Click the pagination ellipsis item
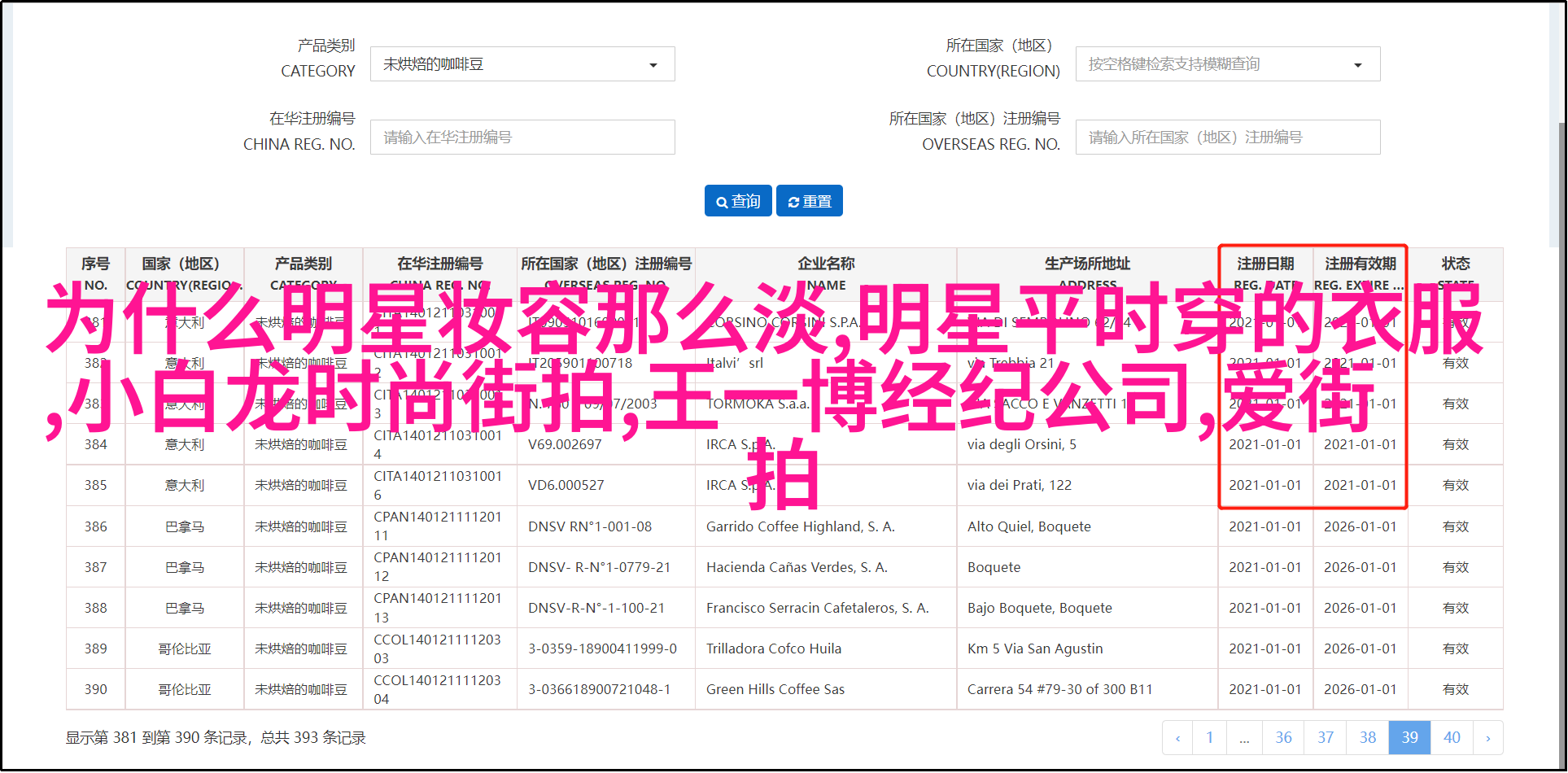Screen dimensions: 1568x773 (1244, 738)
